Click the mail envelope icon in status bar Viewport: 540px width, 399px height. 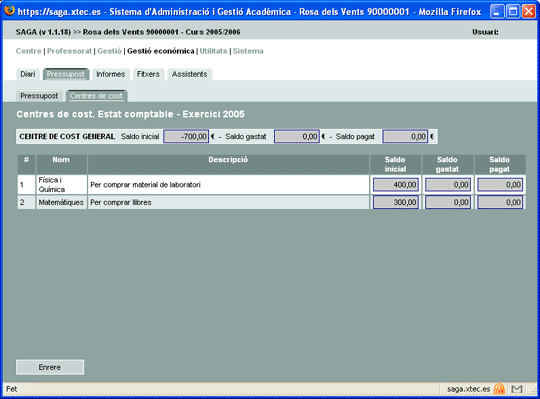(x=517, y=389)
